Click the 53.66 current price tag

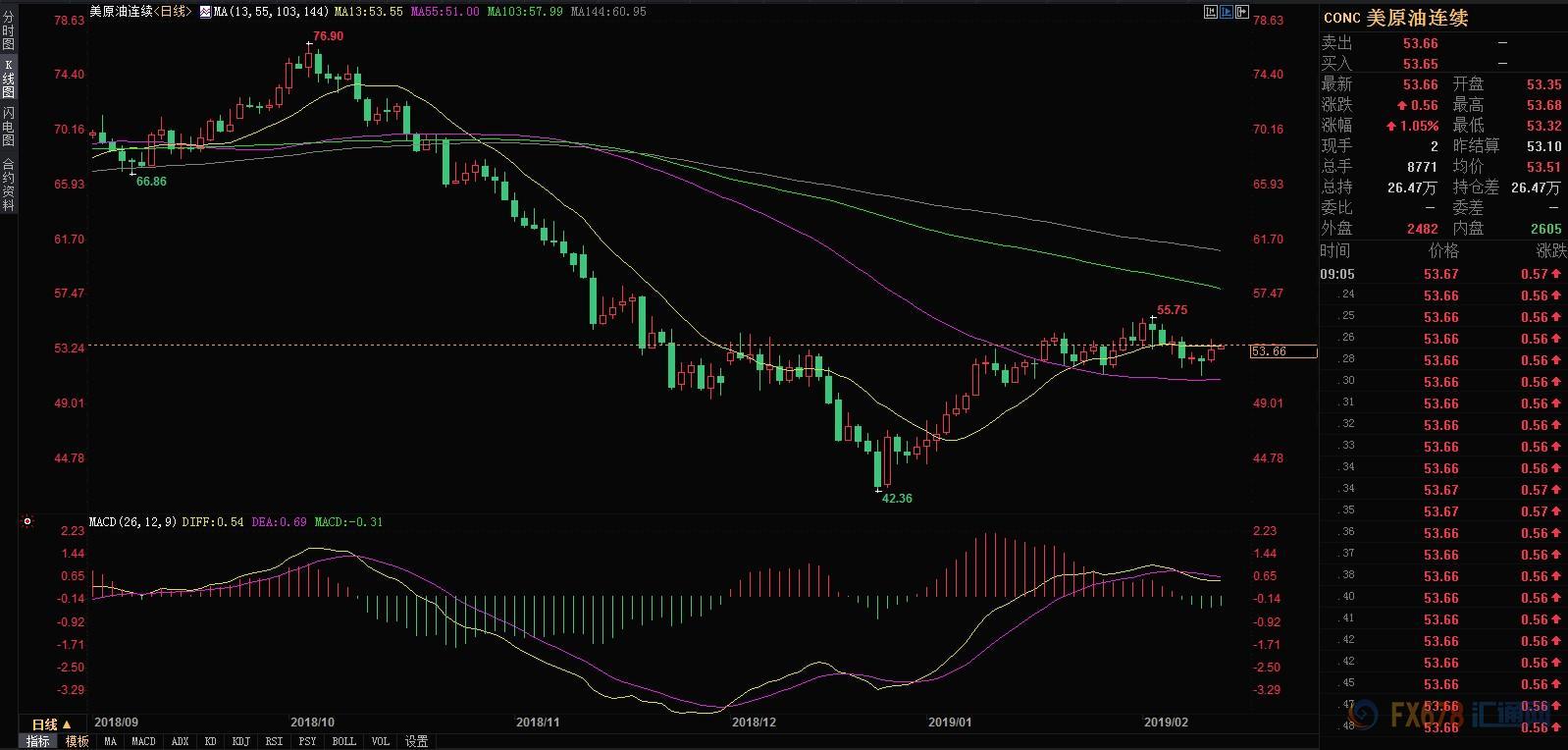pyautogui.click(x=1283, y=351)
